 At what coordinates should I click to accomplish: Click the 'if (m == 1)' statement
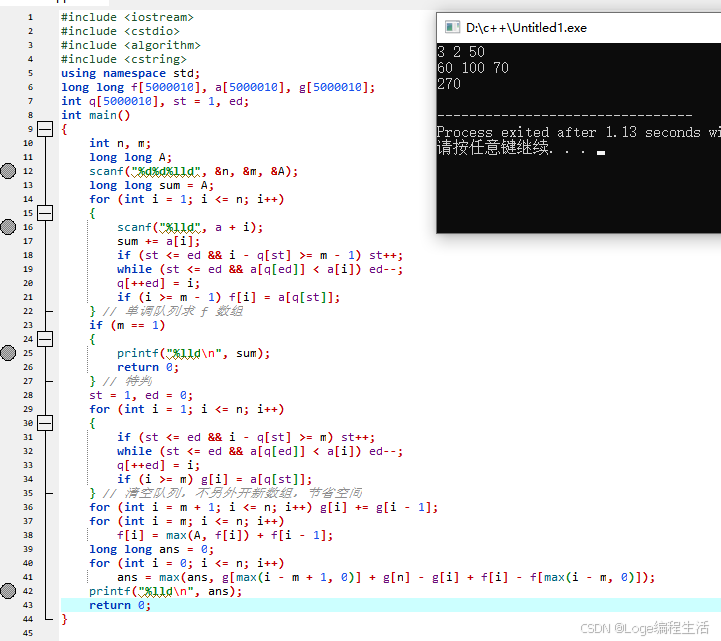tap(127, 325)
